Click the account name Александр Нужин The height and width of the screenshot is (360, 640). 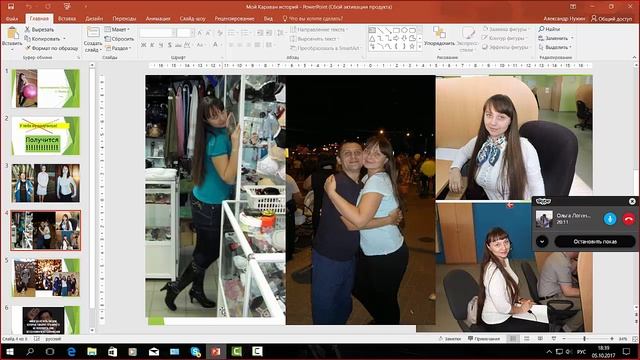564,19
